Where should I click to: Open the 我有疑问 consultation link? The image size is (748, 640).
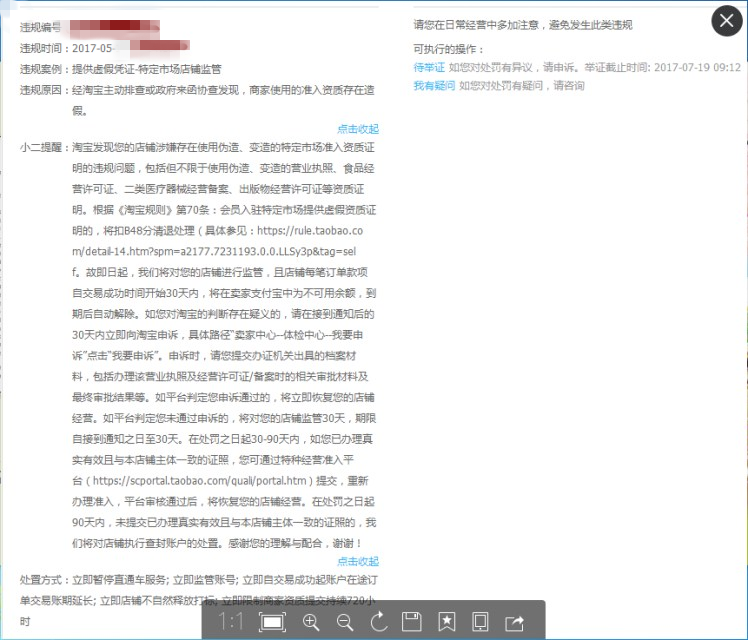coord(434,86)
